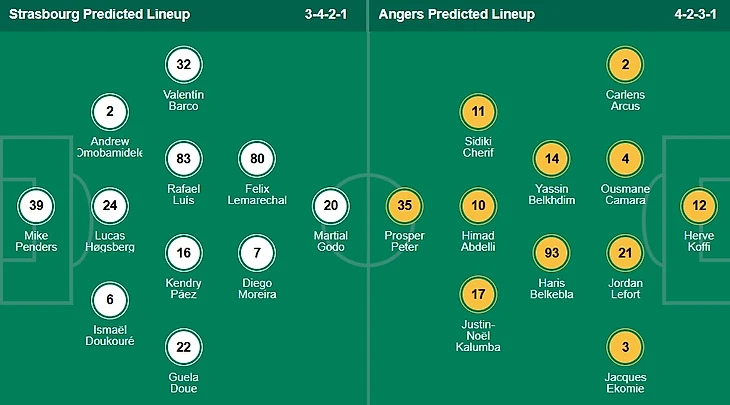Select Rafael Luís' number 83 circle
This screenshot has height=405, width=730.
tap(183, 159)
